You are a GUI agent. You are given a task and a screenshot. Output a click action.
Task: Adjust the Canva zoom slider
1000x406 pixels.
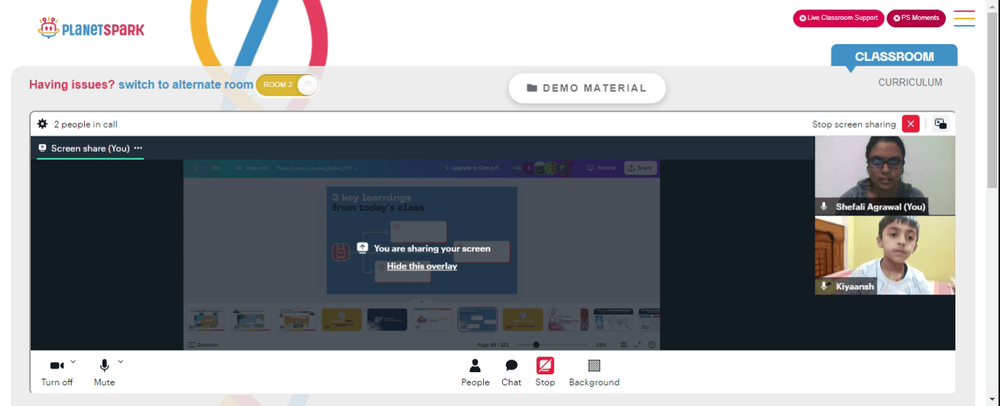(x=536, y=345)
